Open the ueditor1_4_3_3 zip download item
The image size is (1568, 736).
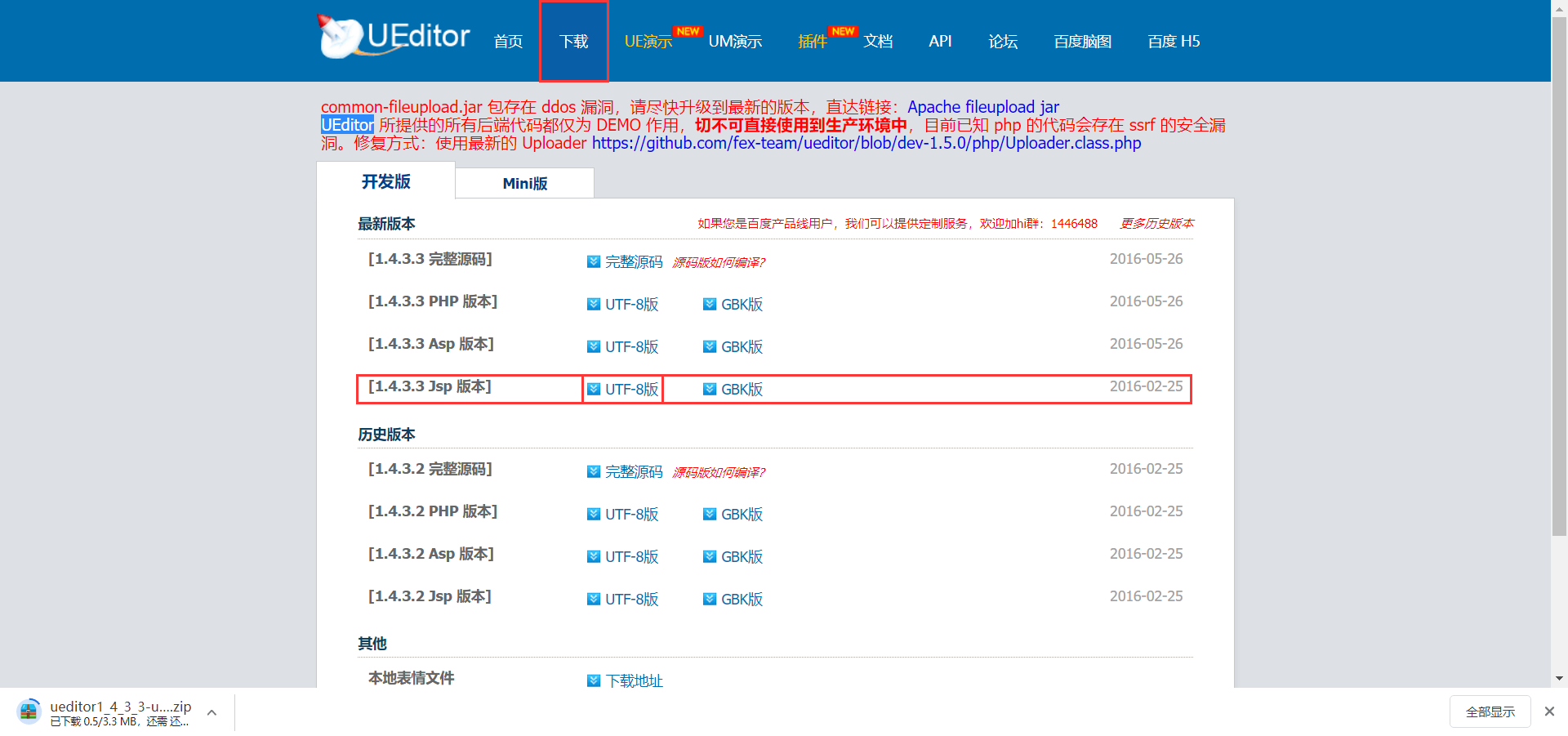[120, 713]
